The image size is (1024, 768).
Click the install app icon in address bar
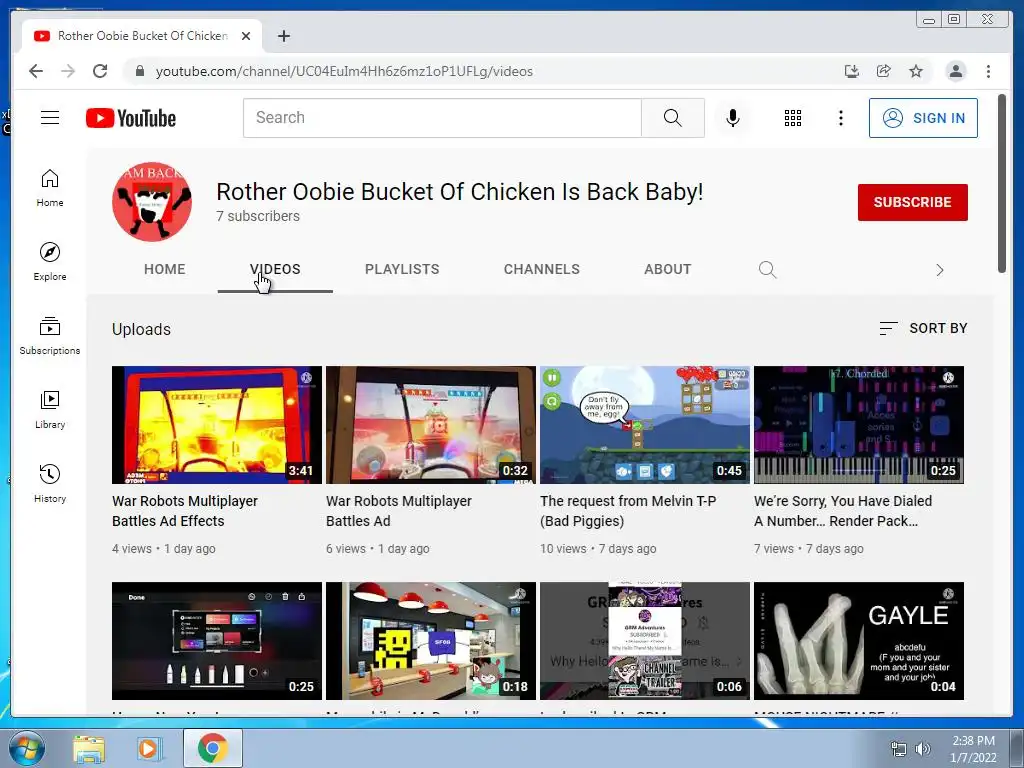[852, 71]
